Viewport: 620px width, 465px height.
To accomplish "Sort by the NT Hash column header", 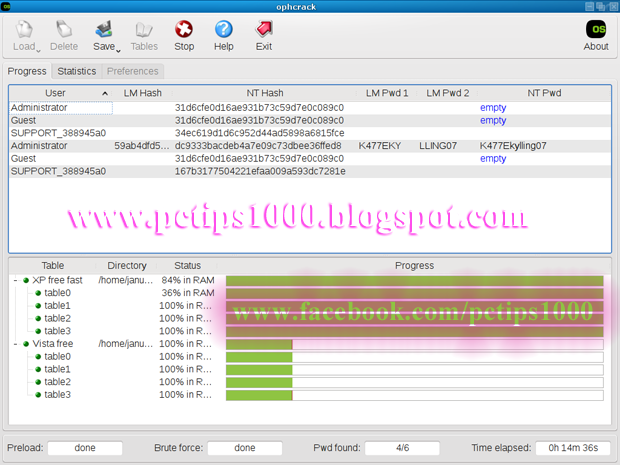I will [265, 93].
